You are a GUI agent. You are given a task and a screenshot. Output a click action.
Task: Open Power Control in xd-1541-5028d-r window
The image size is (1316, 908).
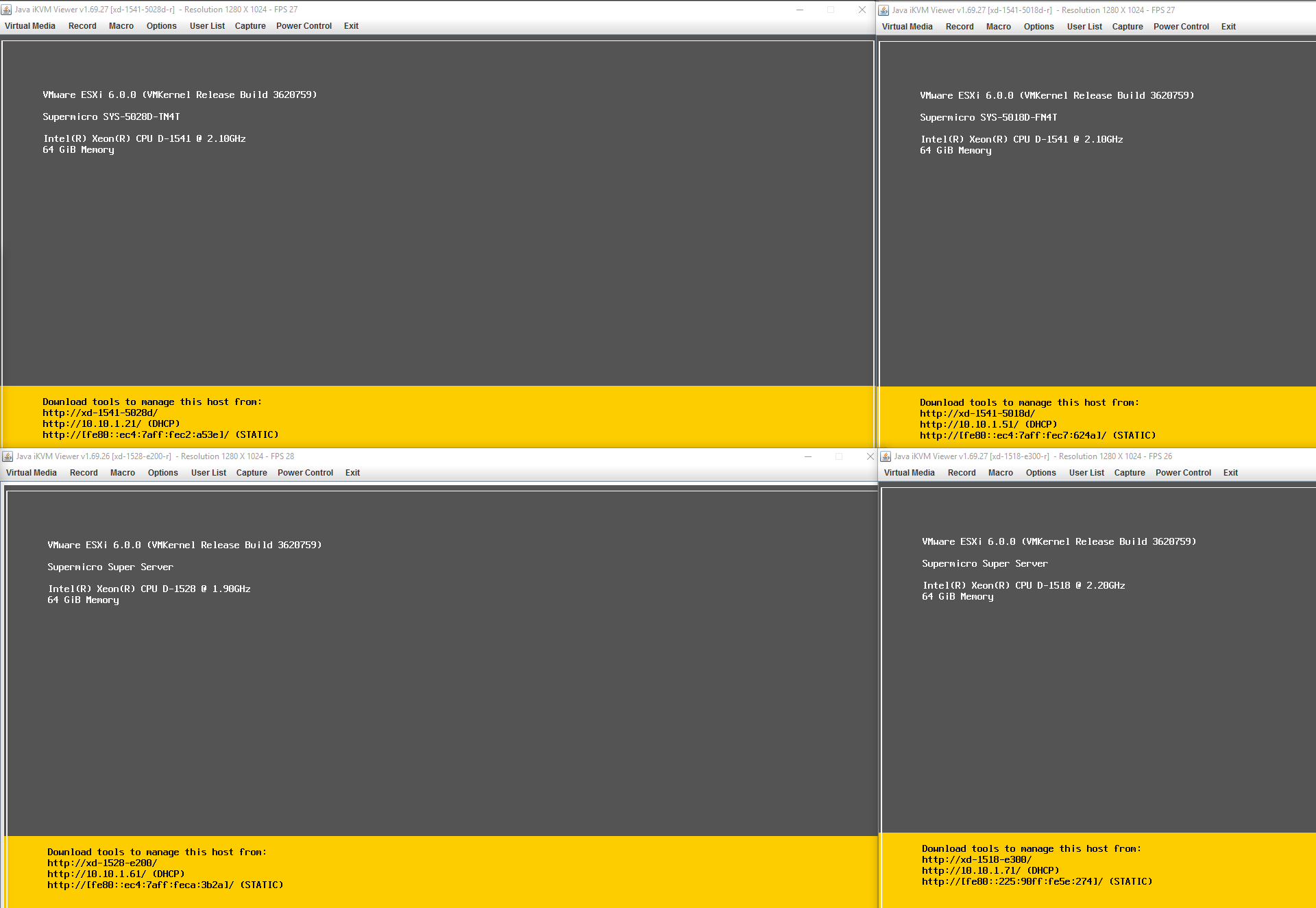pos(304,26)
